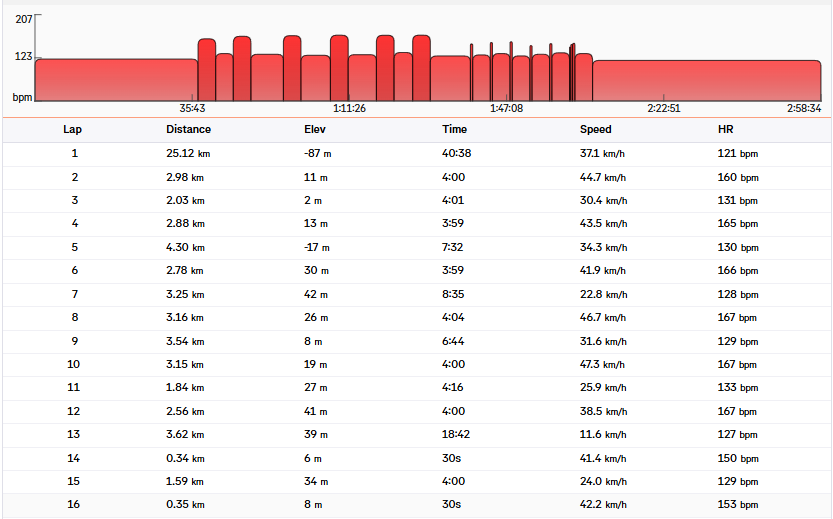
Task: Select the 4.30 km distance cell
Action: (185, 248)
